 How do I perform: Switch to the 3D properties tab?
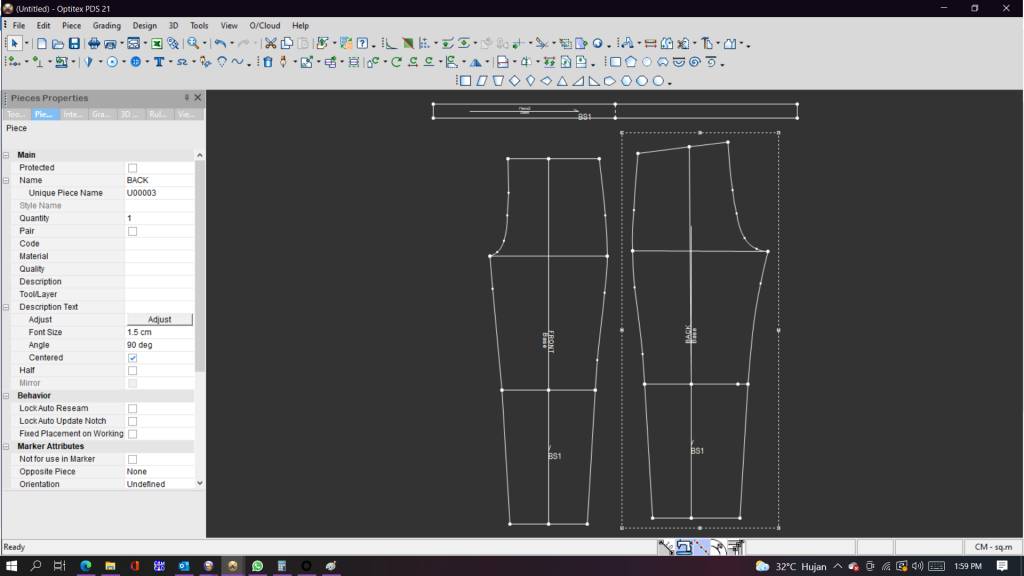(130, 113)
